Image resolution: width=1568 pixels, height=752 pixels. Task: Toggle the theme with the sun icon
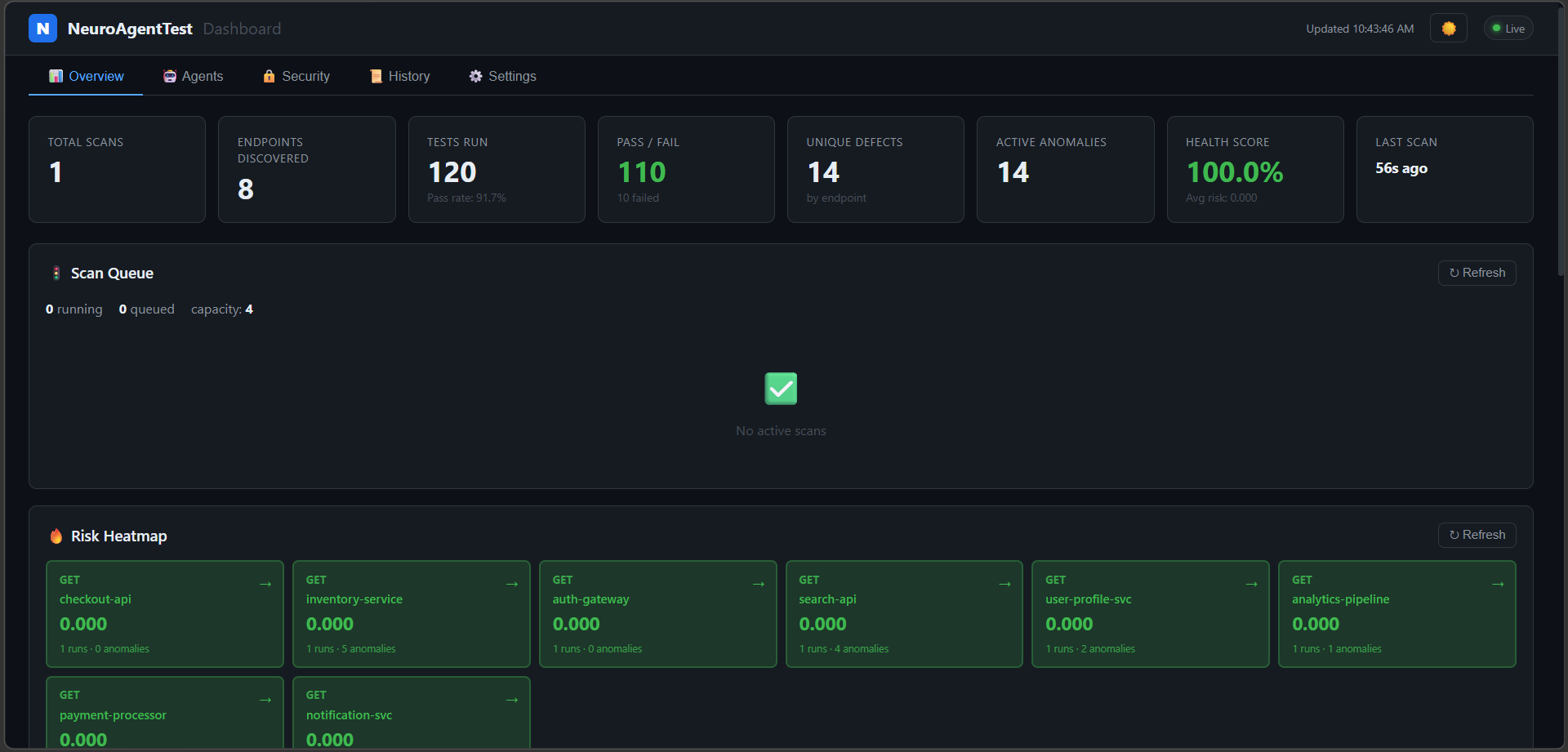pos(1448,28)
